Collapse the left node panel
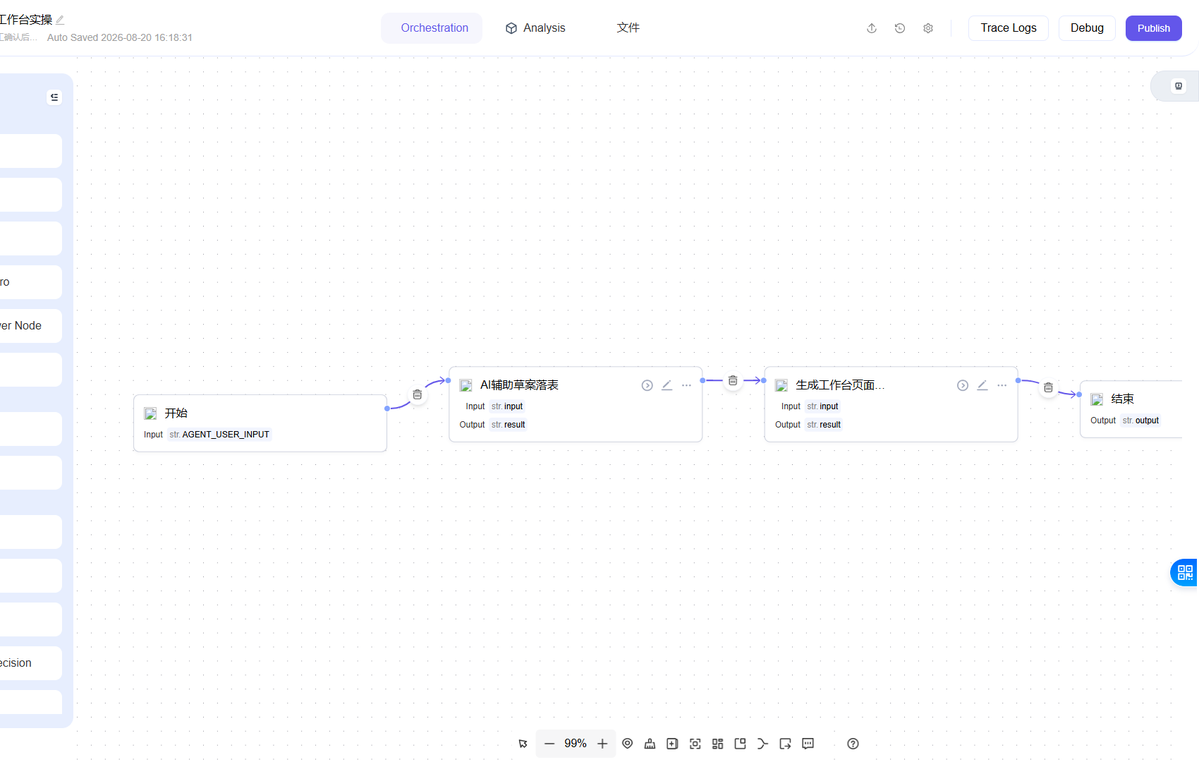Image resolution: width=1199 pixels, height=762 pixels. pyautogui.click(x=54, y=97)
